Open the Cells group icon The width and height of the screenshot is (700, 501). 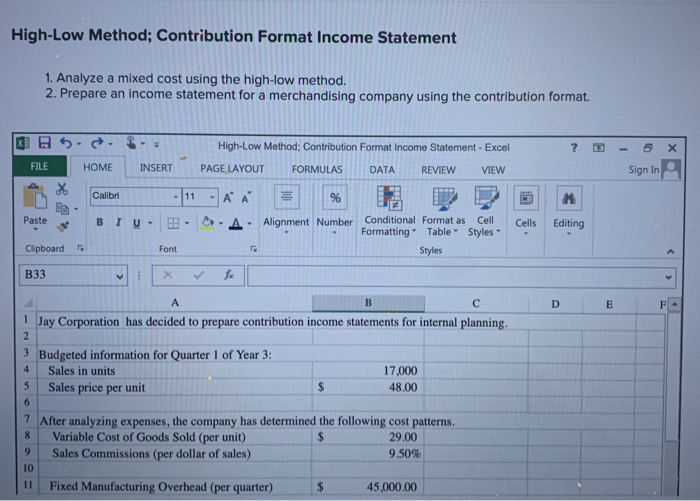click(526, 198)
